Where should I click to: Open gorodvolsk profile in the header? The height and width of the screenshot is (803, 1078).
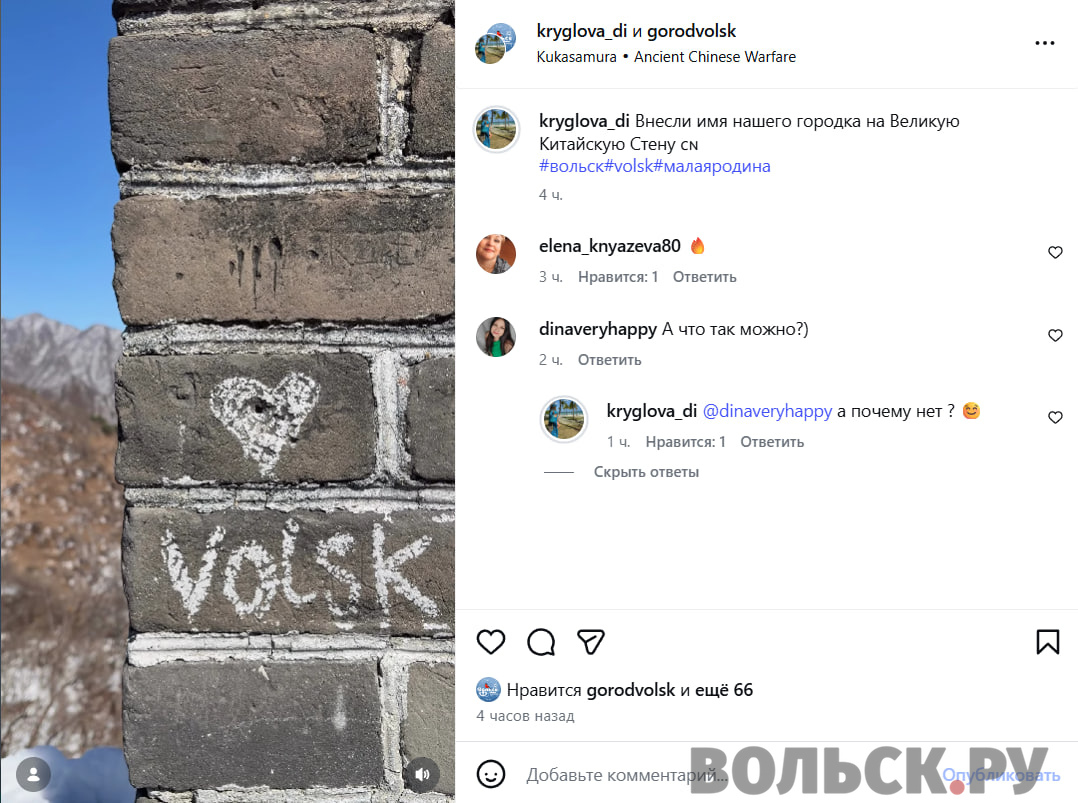pos(691,31)
